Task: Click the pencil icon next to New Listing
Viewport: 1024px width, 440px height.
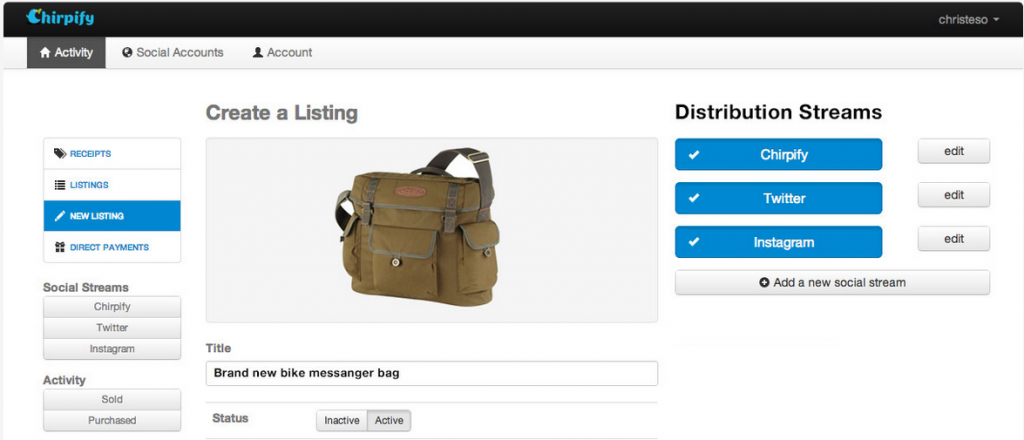Action: pyautogui.click(x=59, y=216)
